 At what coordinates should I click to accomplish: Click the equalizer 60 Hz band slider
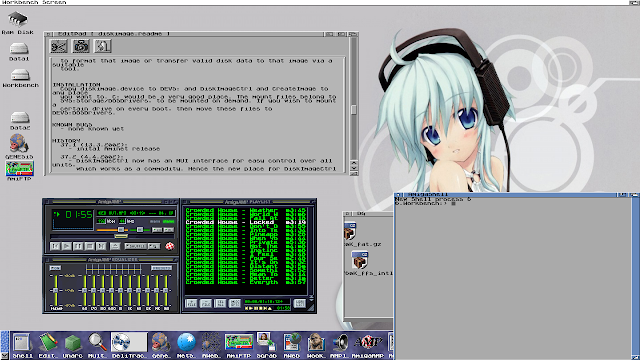pyautogui.click(x=85, y=290)
